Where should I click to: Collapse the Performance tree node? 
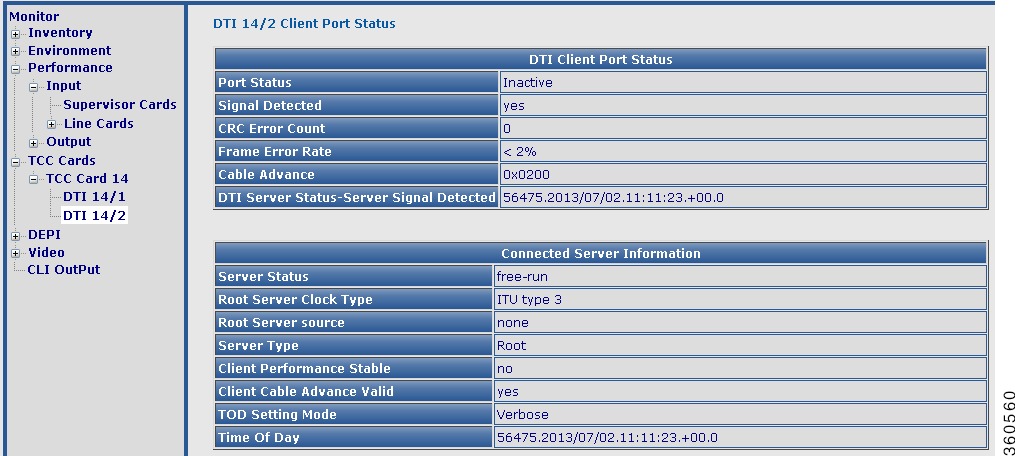pos(15,69)
